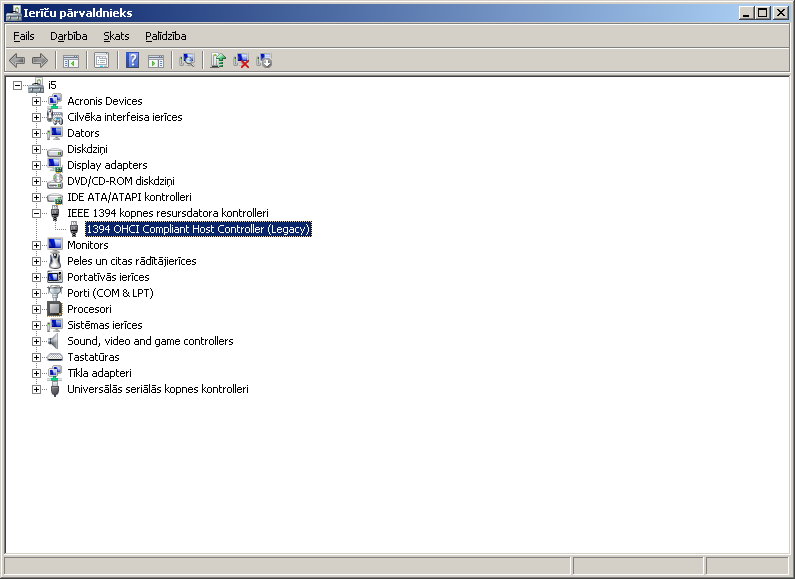Click the Ierīču pārvaldnieks title bar icon
The width and height of the screenshot is (795, 579).
13,13
